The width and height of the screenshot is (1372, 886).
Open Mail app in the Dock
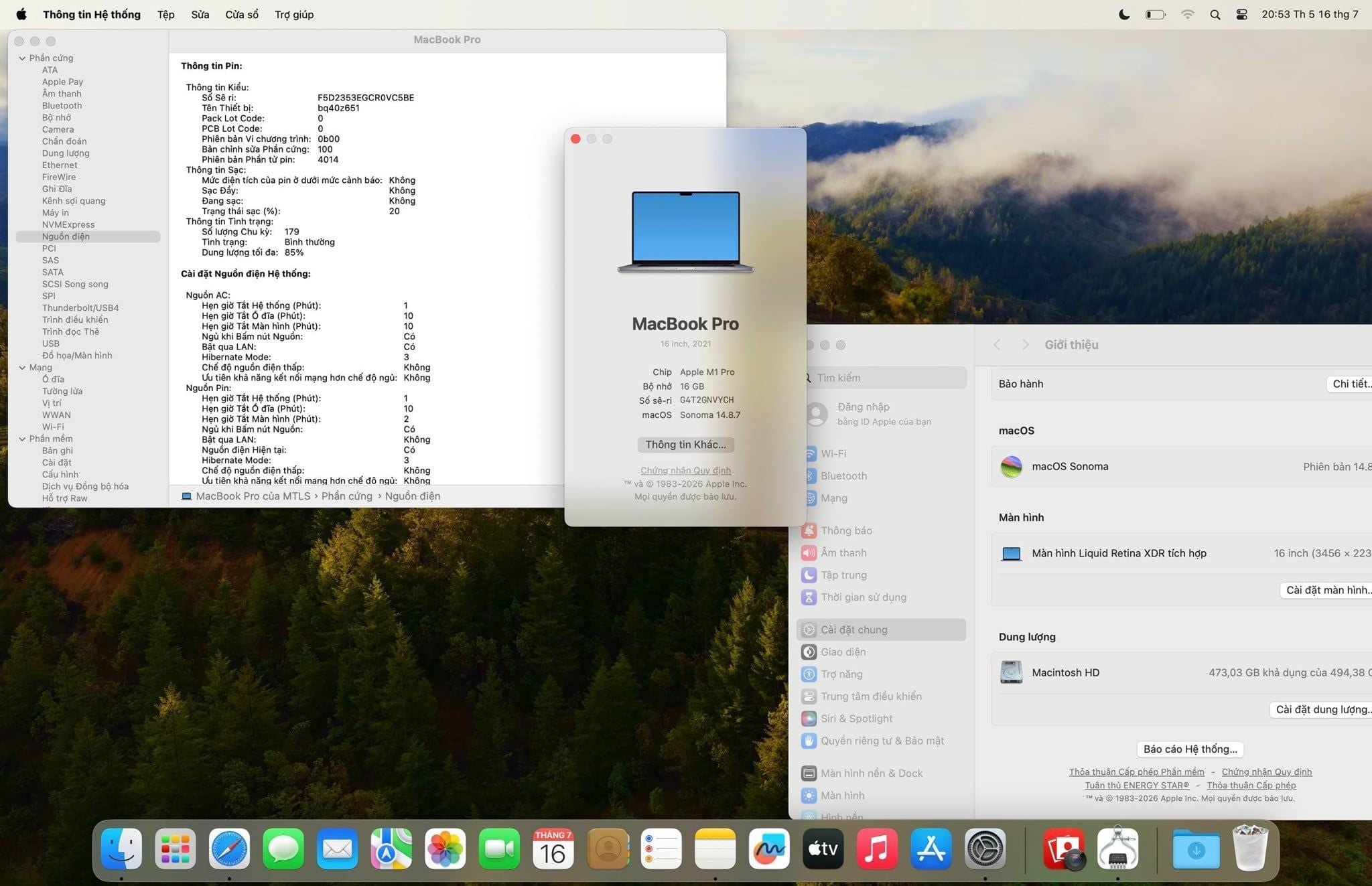coord(337,848)
